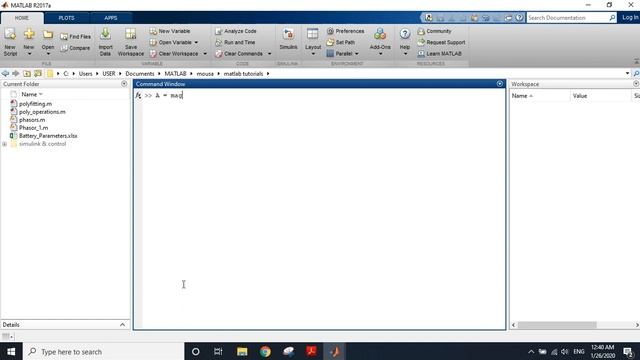This screenshot has height=360, width=640.
Task: Click the Help icon
Action: (x=404, y=34)
